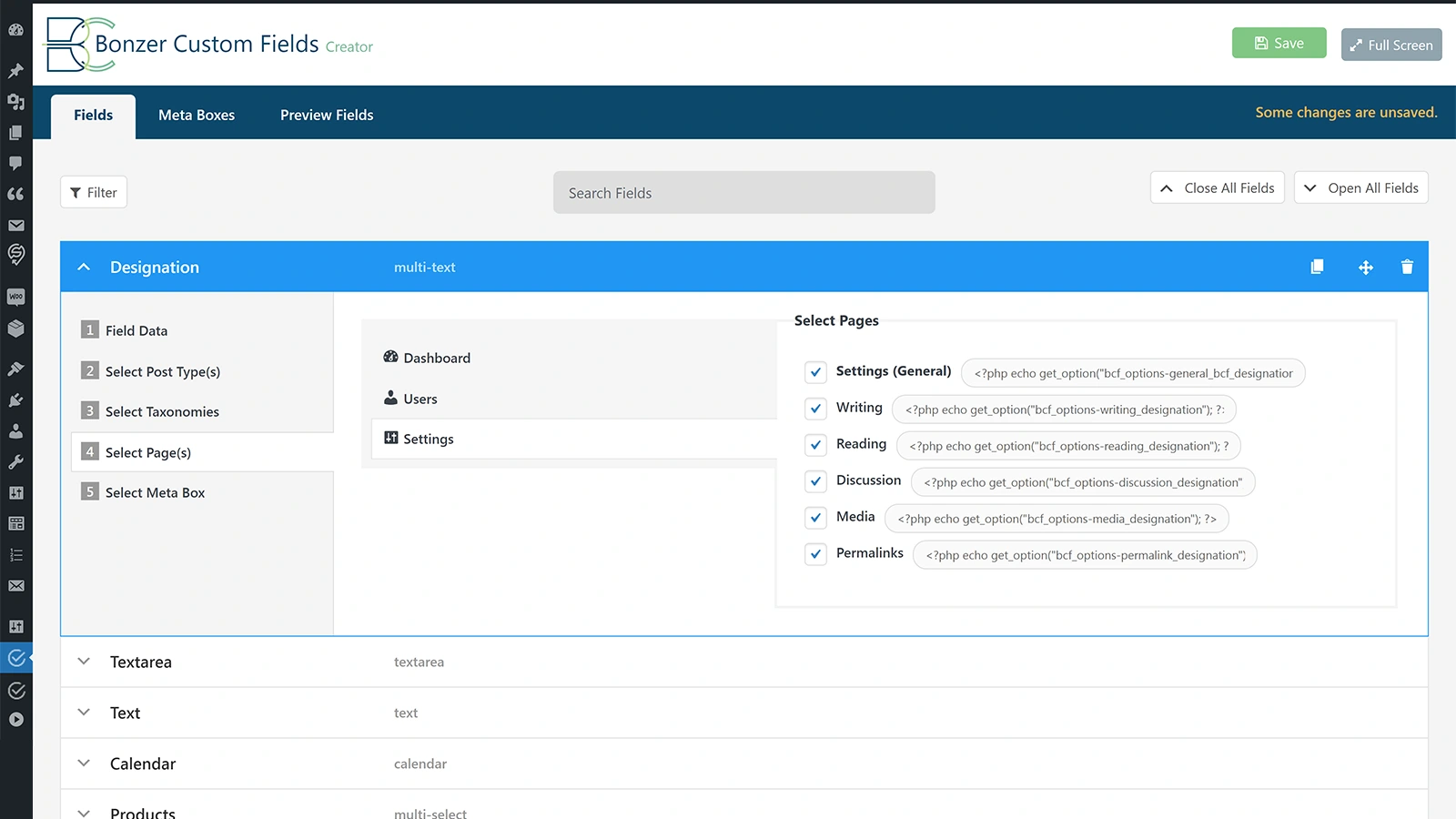Expand the Textarea field row
The width and height of the screenshot is (1456, 819).
coord(84,662)
